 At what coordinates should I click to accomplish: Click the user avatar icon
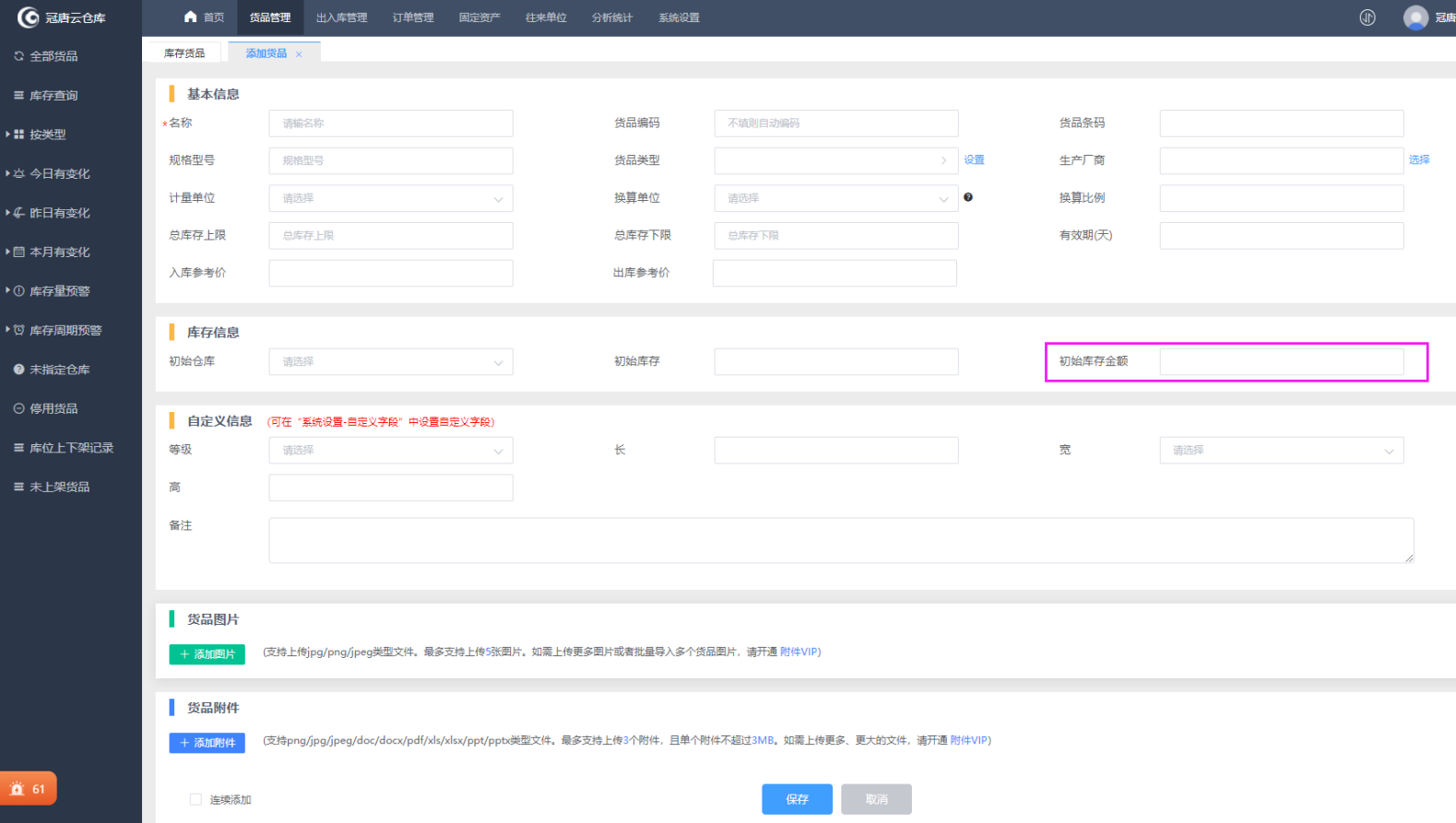click(1415, 18)
